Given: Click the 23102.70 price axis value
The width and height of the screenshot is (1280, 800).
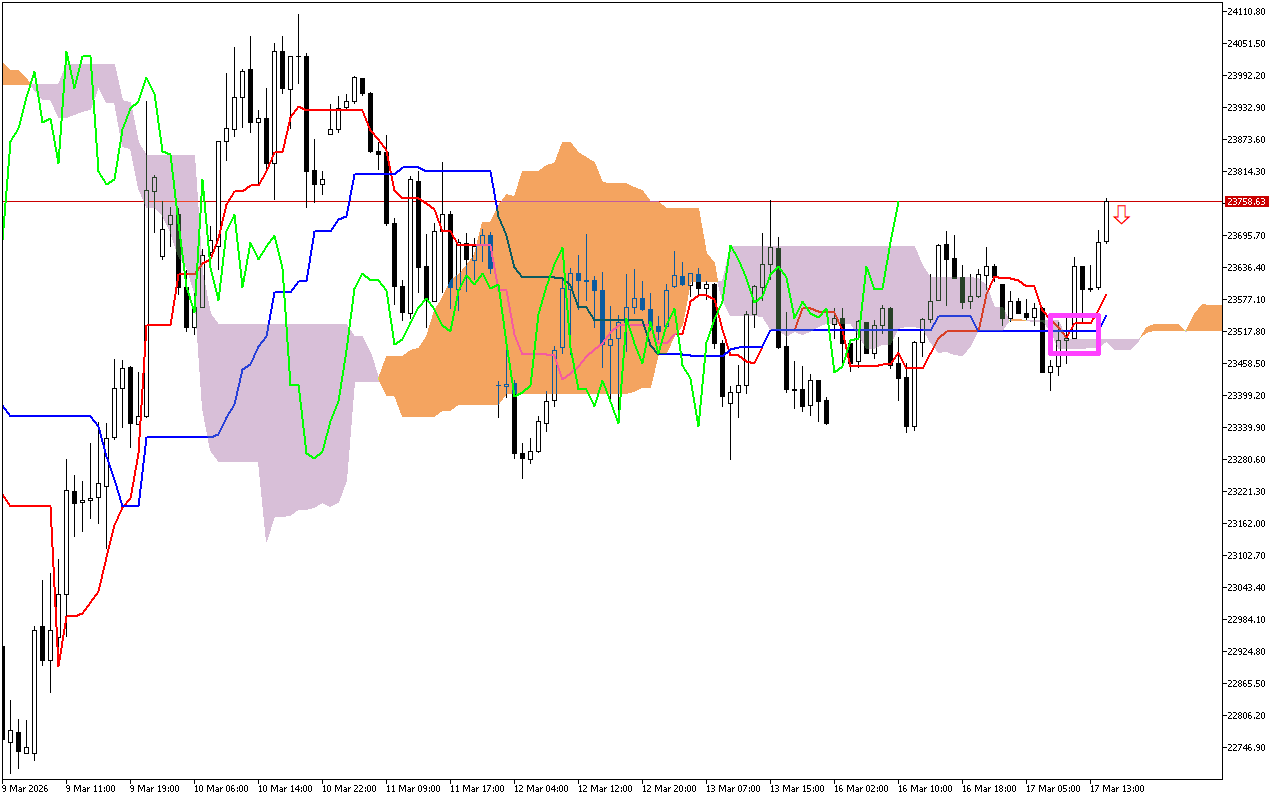Looking at the screenshot, I should [1246, 556].
